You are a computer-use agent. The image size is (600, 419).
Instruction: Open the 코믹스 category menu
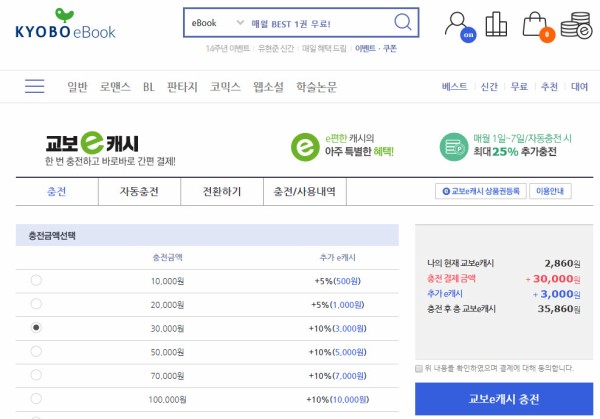[225, 87]
